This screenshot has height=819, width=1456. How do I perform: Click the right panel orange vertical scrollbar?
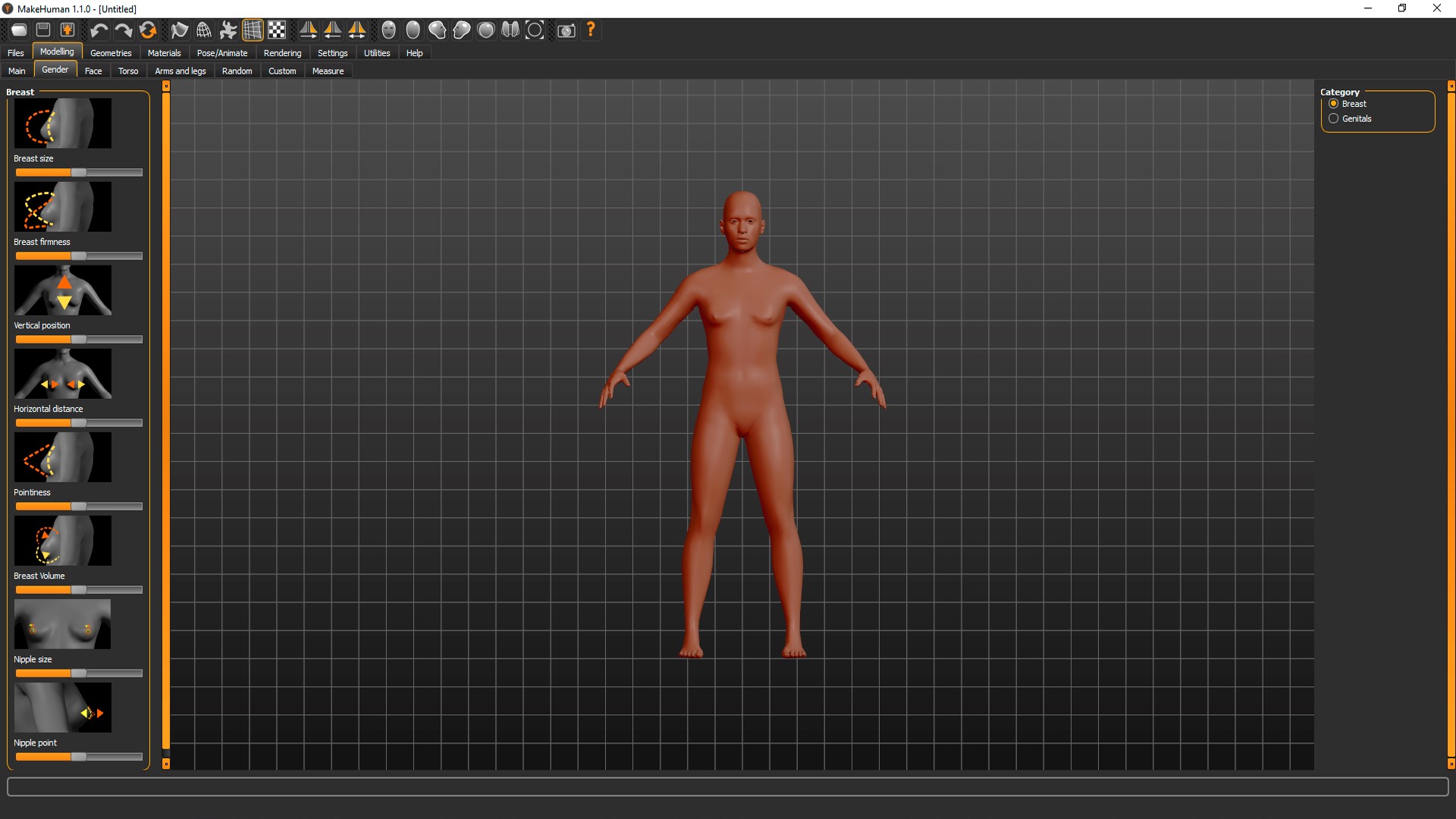[1451, 425]
